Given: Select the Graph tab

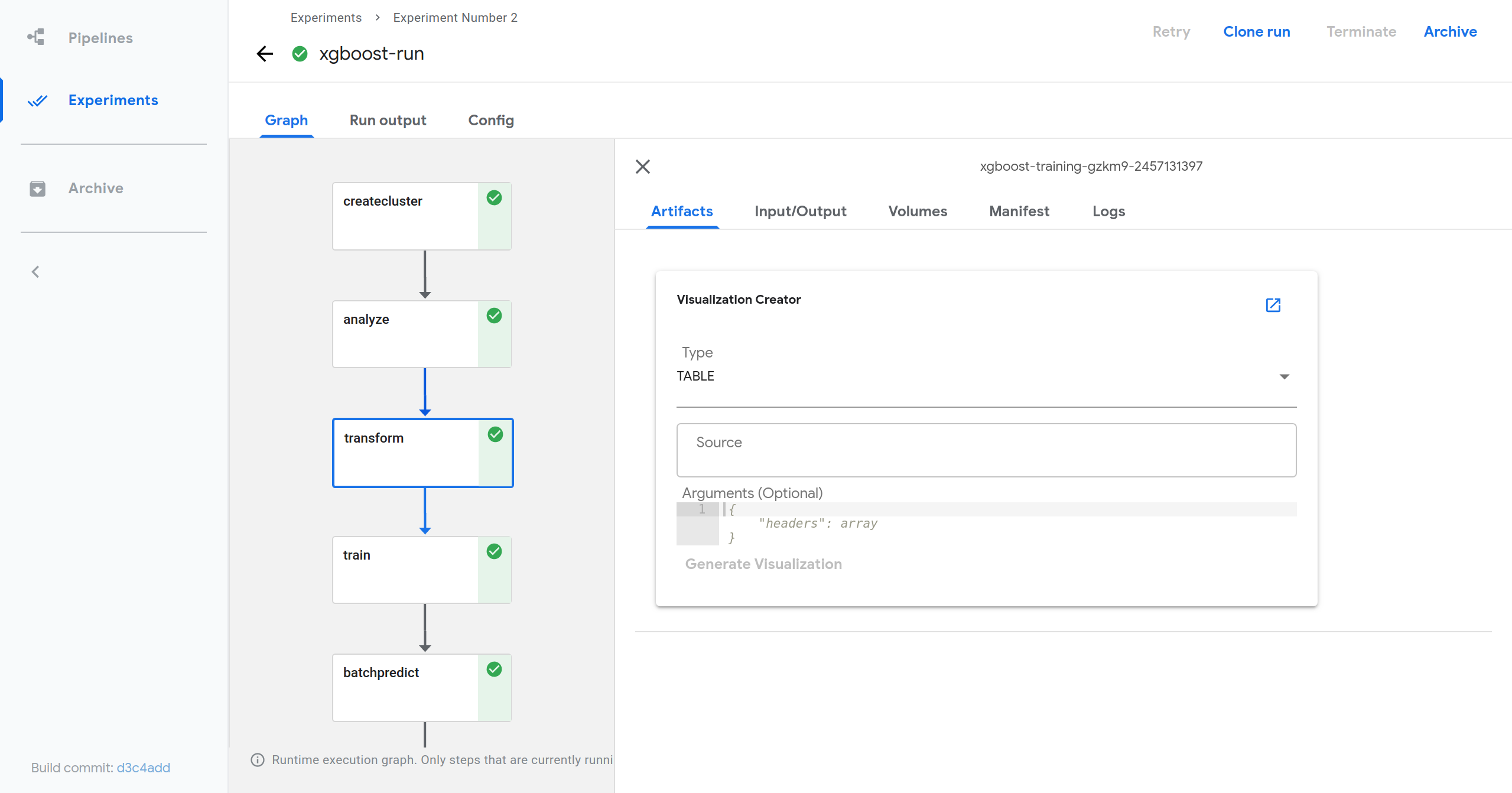Looking at the screenshot, I should [x=286, y=120].
